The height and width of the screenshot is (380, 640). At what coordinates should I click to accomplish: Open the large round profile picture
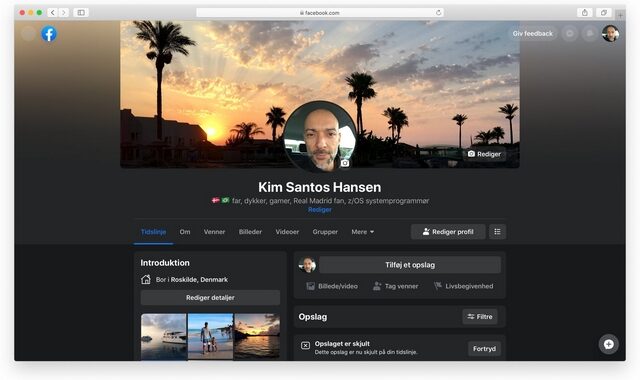tap(320, 137)
